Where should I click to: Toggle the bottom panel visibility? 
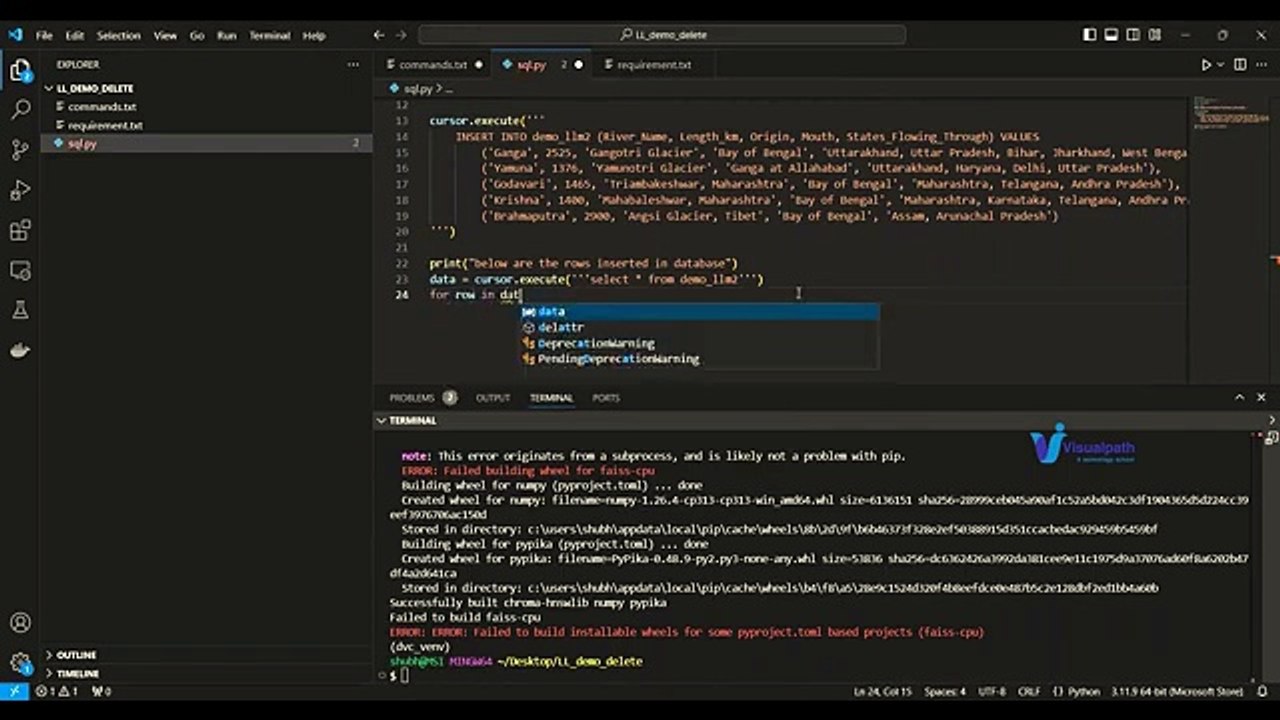(x=1111, y=35)
